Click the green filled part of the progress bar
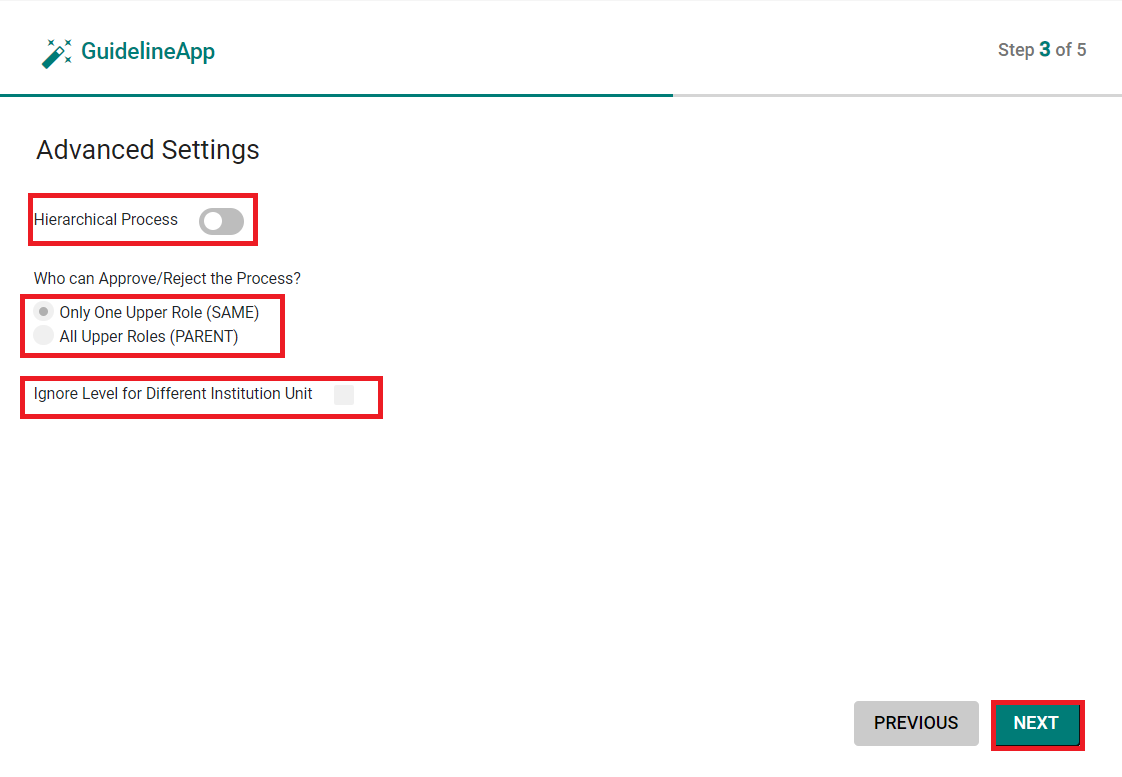The height and width of the screenshot is (777, 1122). click(336, 95)
